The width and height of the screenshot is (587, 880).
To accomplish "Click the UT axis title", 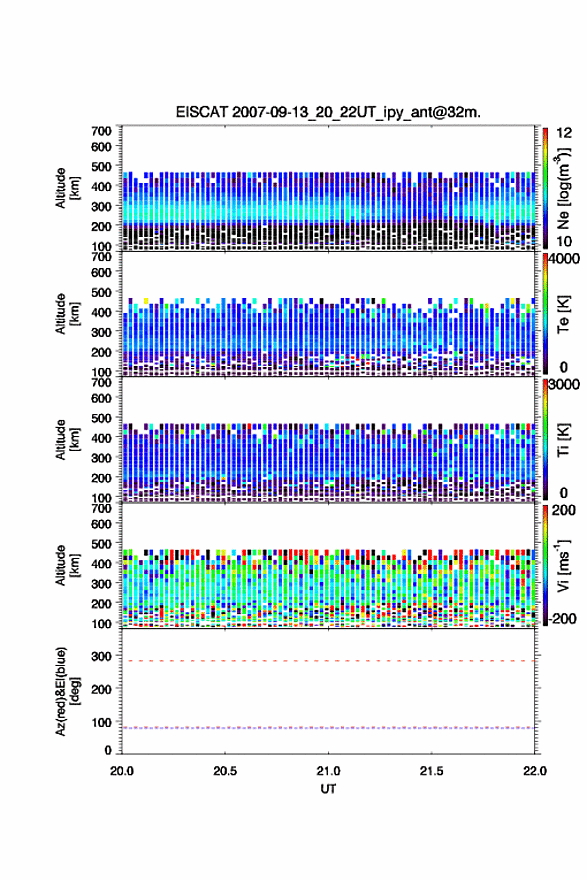I will point(328,789).
